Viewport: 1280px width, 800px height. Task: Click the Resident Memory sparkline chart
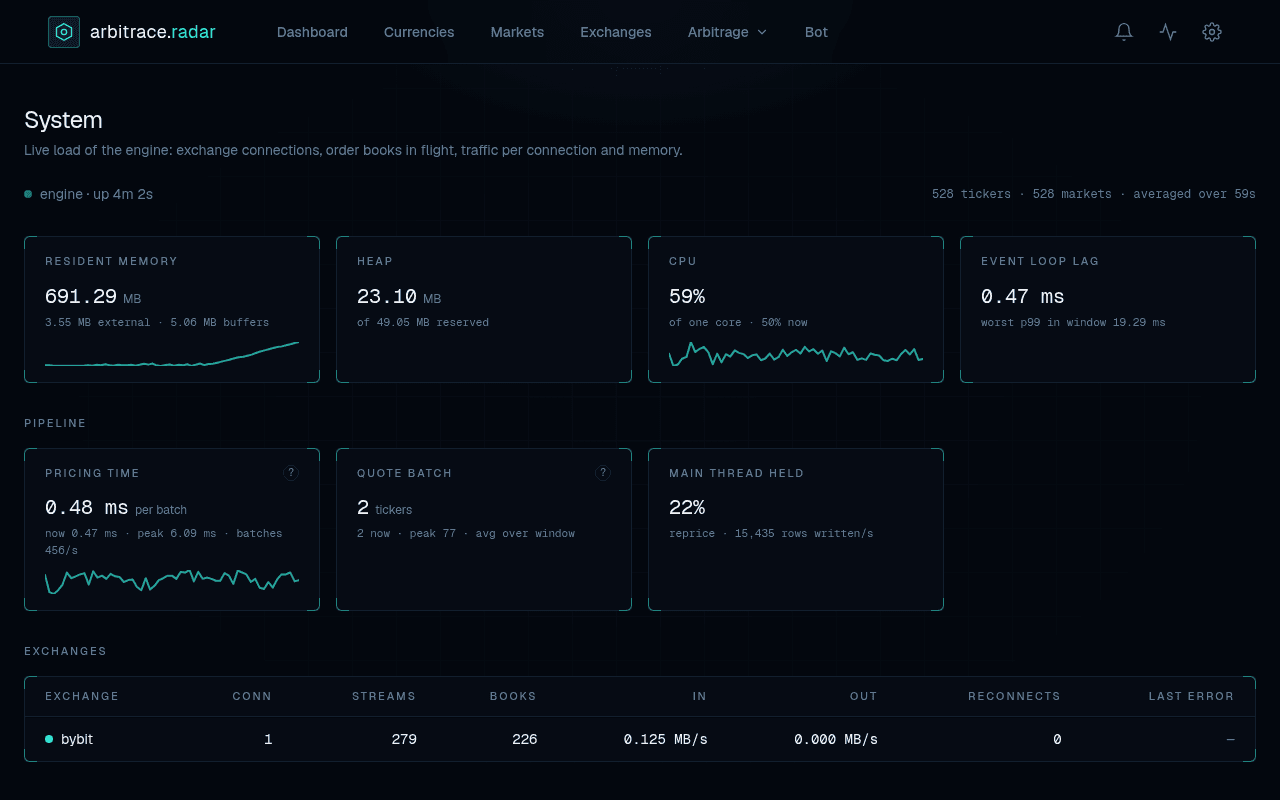tap(172, 354)
